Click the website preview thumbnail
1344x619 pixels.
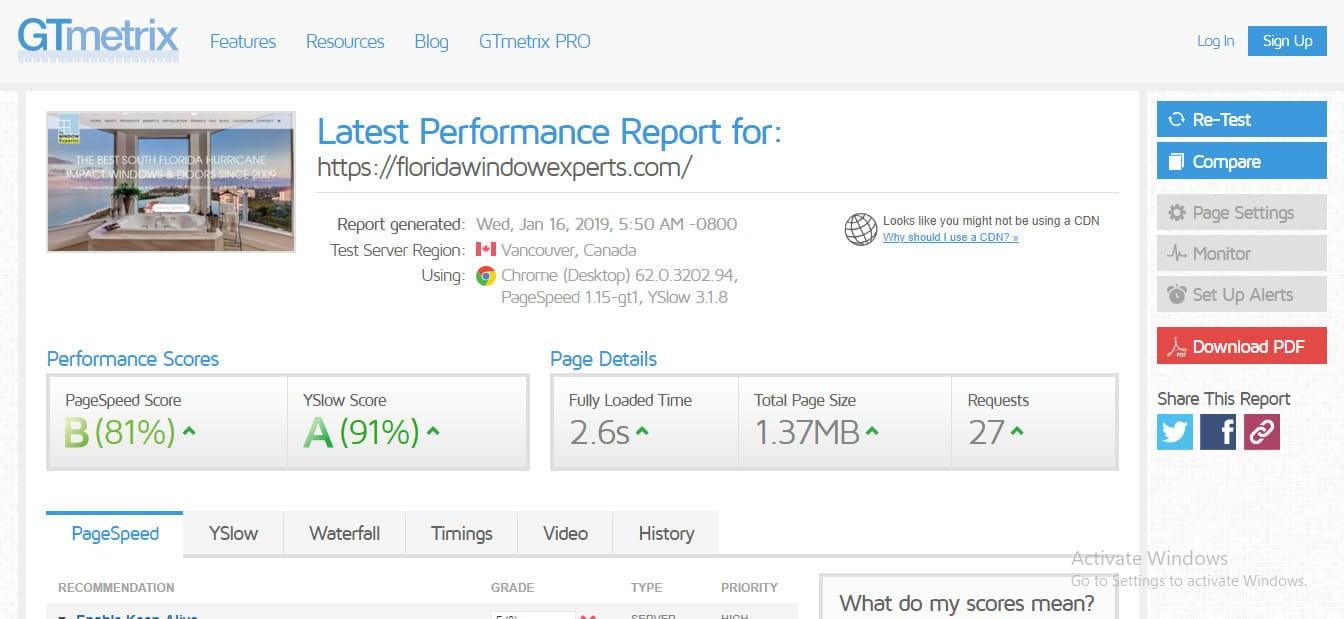pos(170,181)
